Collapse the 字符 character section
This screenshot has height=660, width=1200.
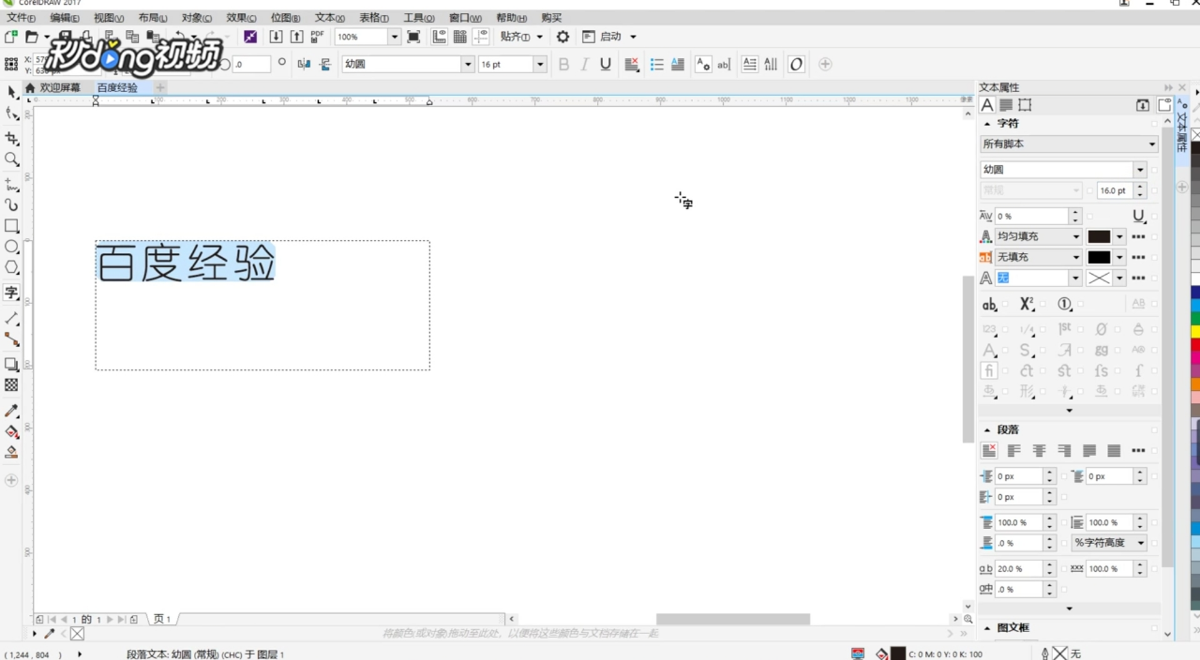[x=988, y=124]
